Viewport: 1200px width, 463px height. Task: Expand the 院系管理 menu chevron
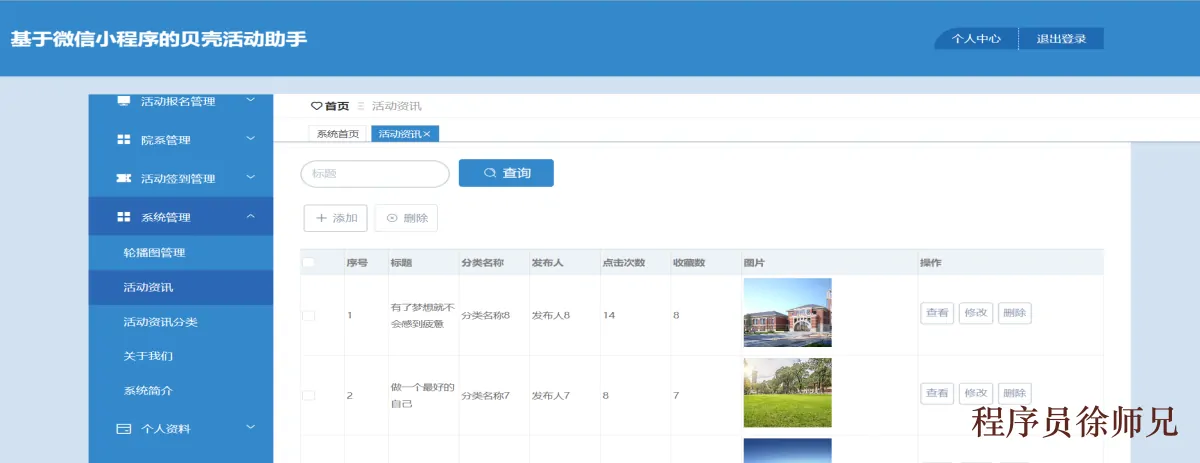click(250, 140)
